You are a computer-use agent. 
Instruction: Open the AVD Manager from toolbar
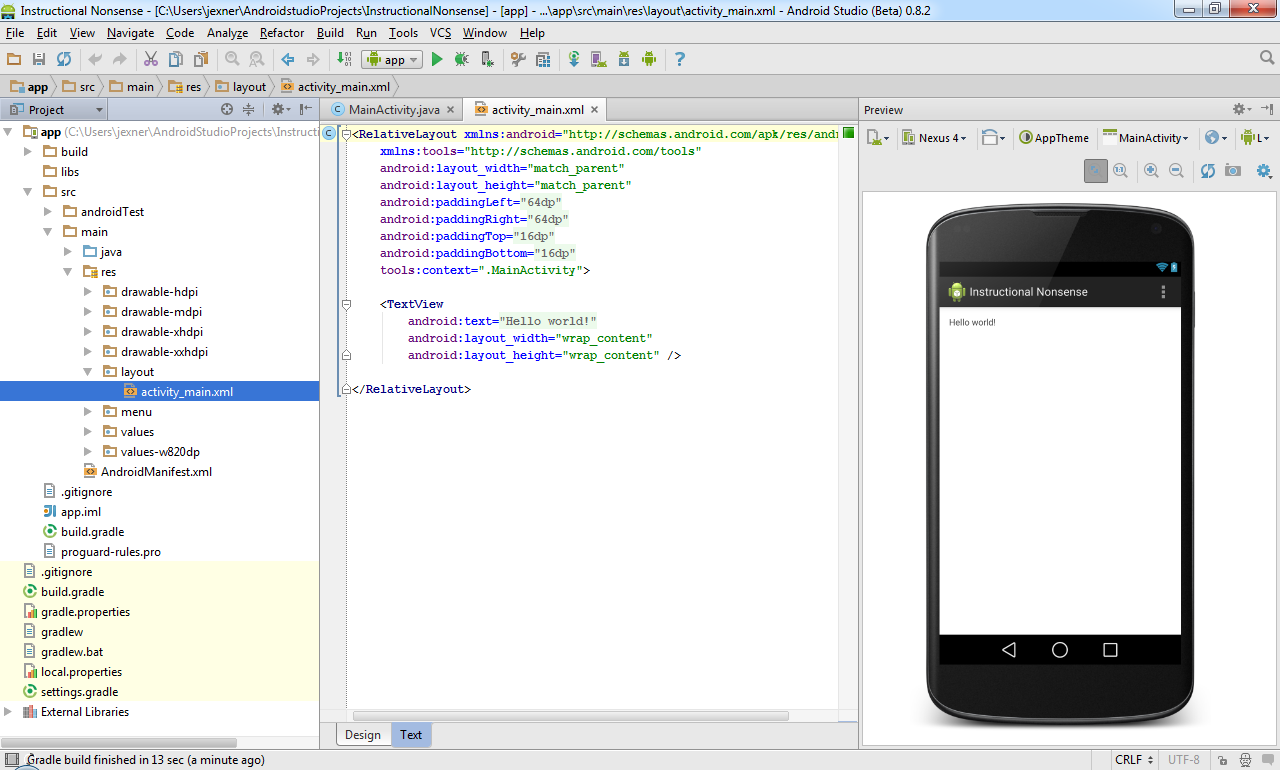[x=598, y=60]
